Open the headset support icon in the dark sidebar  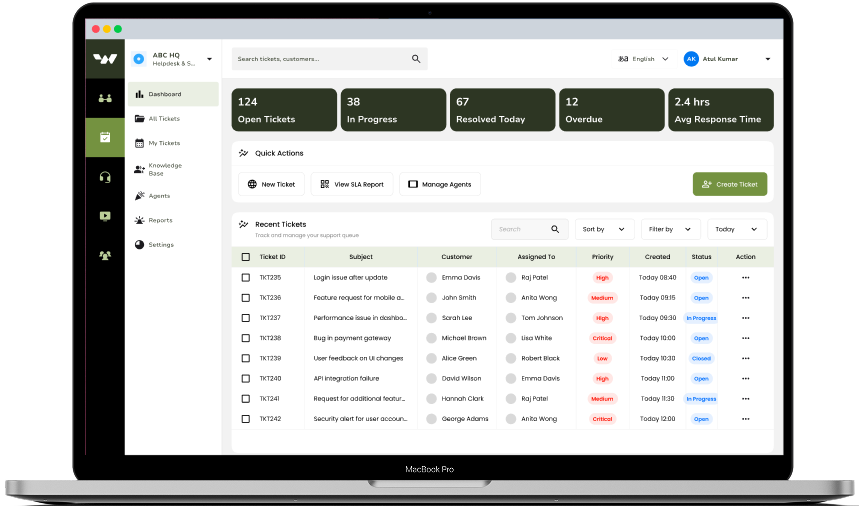pyautogui.click(x=105, y=176)
